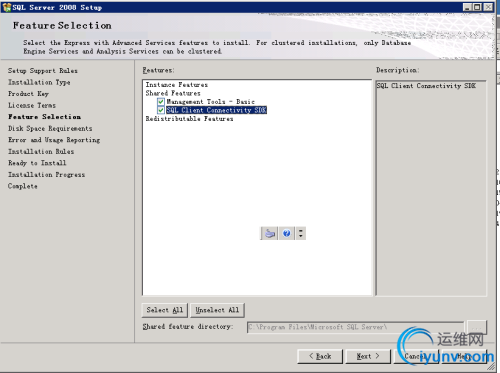Close the SQL Server 2008 Setup window

[x=488, y=7]
